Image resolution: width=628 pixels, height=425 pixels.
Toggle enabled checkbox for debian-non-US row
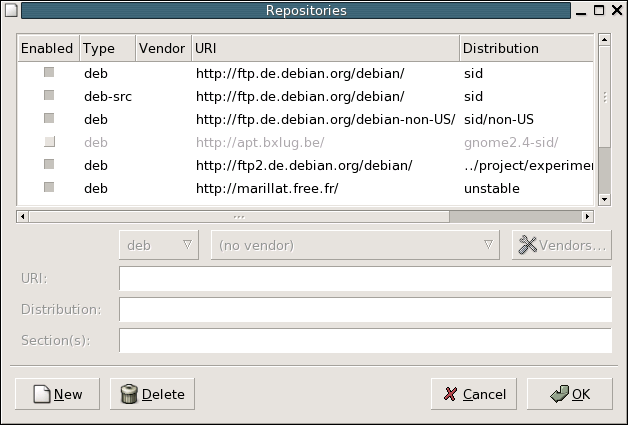tap(49, 118)
